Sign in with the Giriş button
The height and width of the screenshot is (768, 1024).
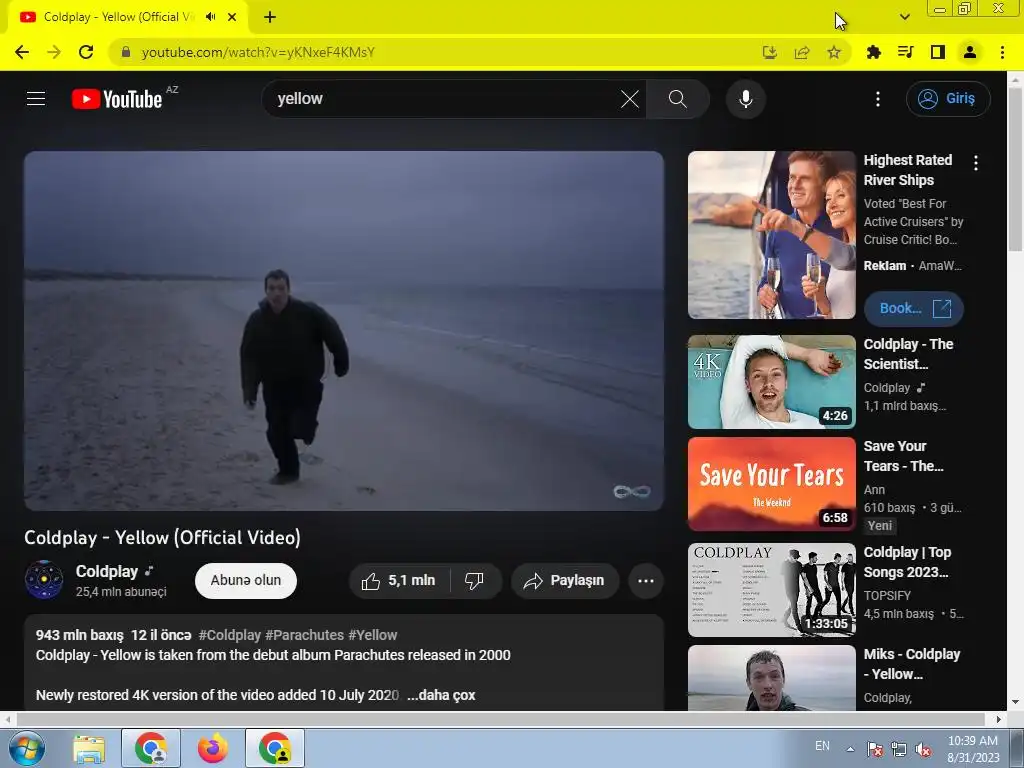948,99
